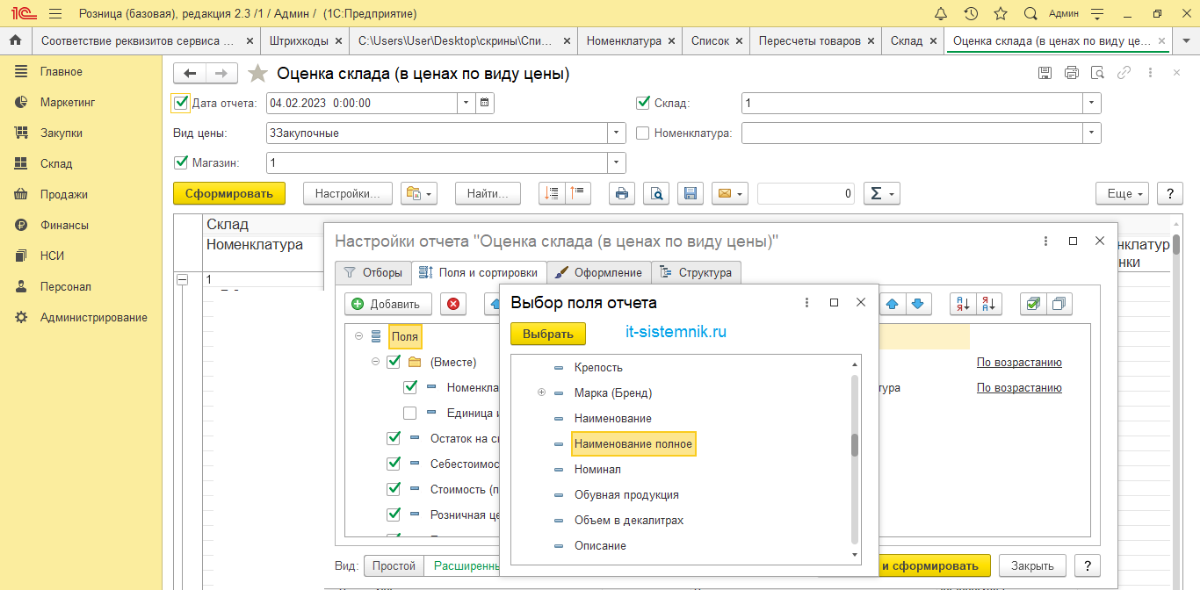The height and width of the screenshot is (590, 1200).
Task: Open the Еще dropdown menu
Action: pos(1120,194)
